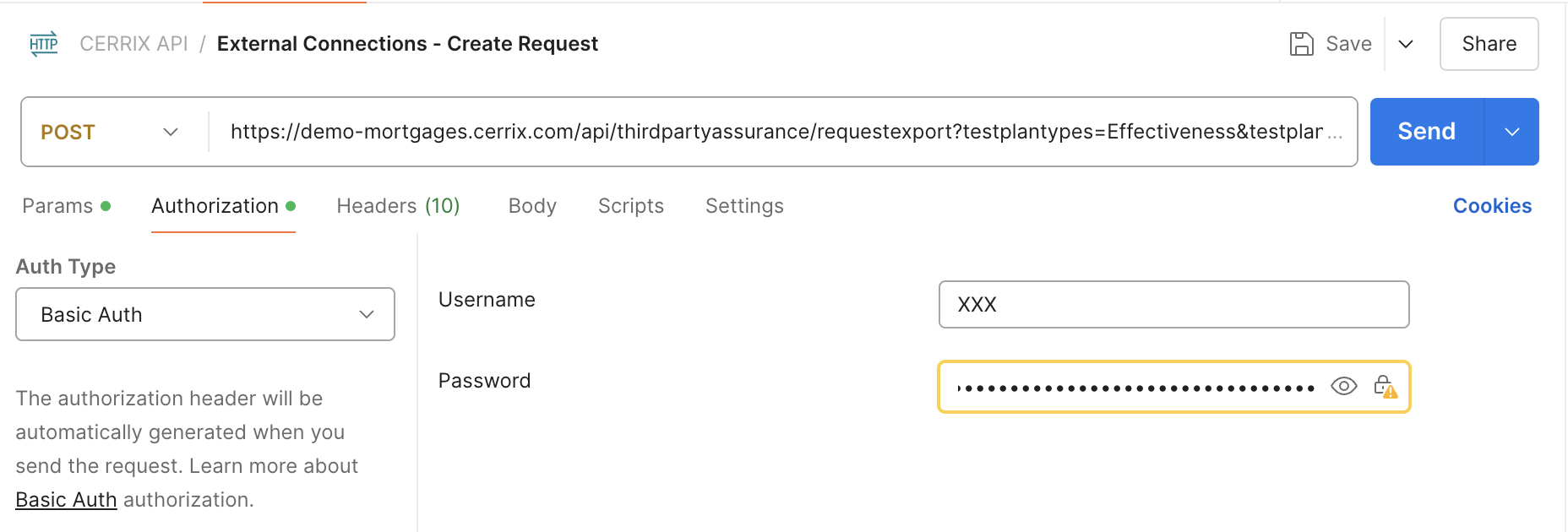
Task: Go to the Settings tab
Action: click(744, 206)
